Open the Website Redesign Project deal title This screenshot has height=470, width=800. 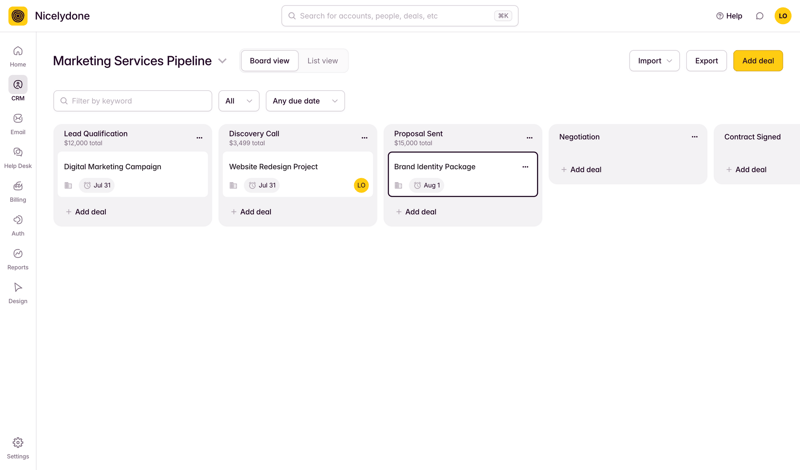coord(273,167)
